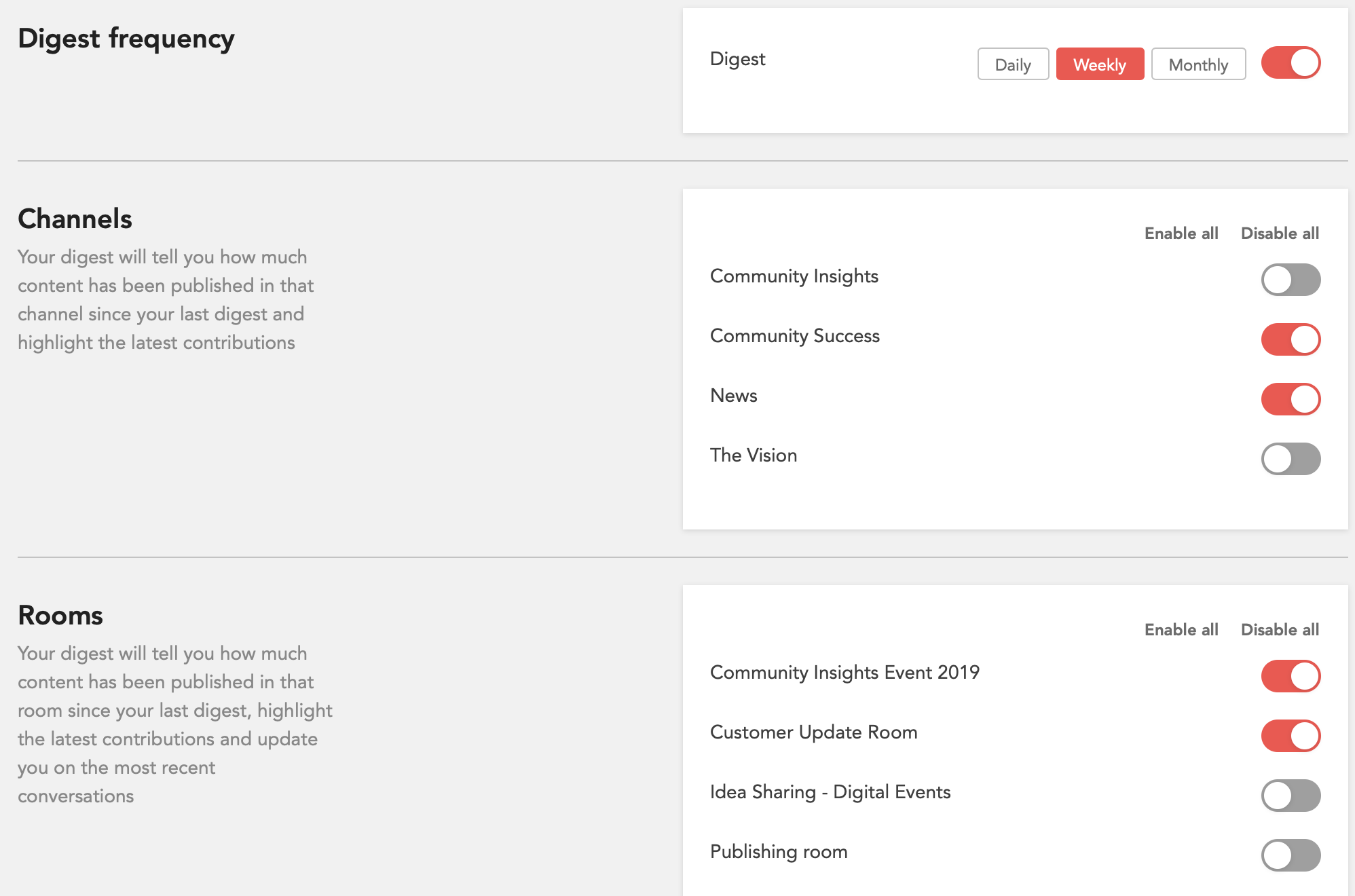Select Monthly digest frequency
The width and height of the screenshot is (1355, 896).
[x=1198, y=64]
